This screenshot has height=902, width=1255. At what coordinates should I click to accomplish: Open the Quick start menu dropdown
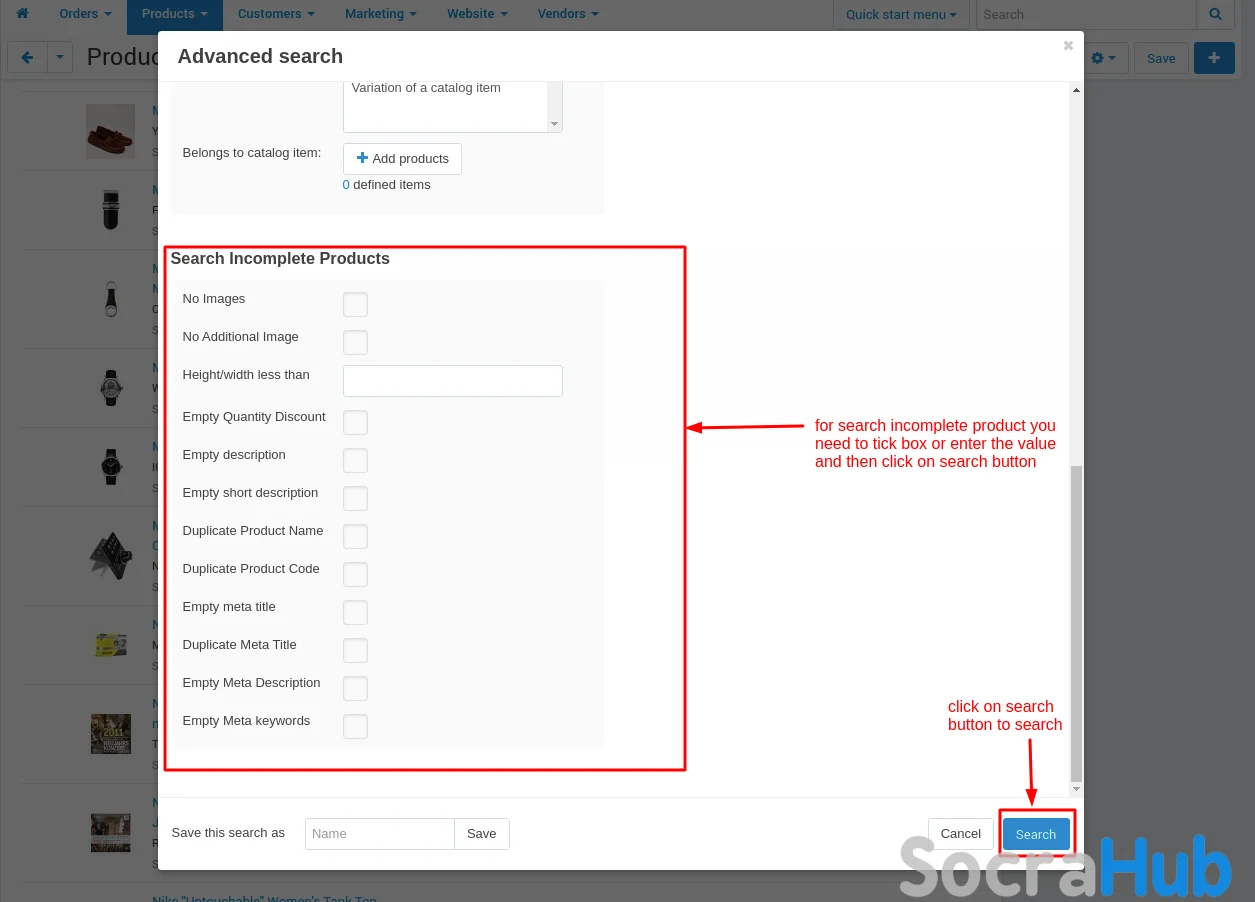point(900,14)
